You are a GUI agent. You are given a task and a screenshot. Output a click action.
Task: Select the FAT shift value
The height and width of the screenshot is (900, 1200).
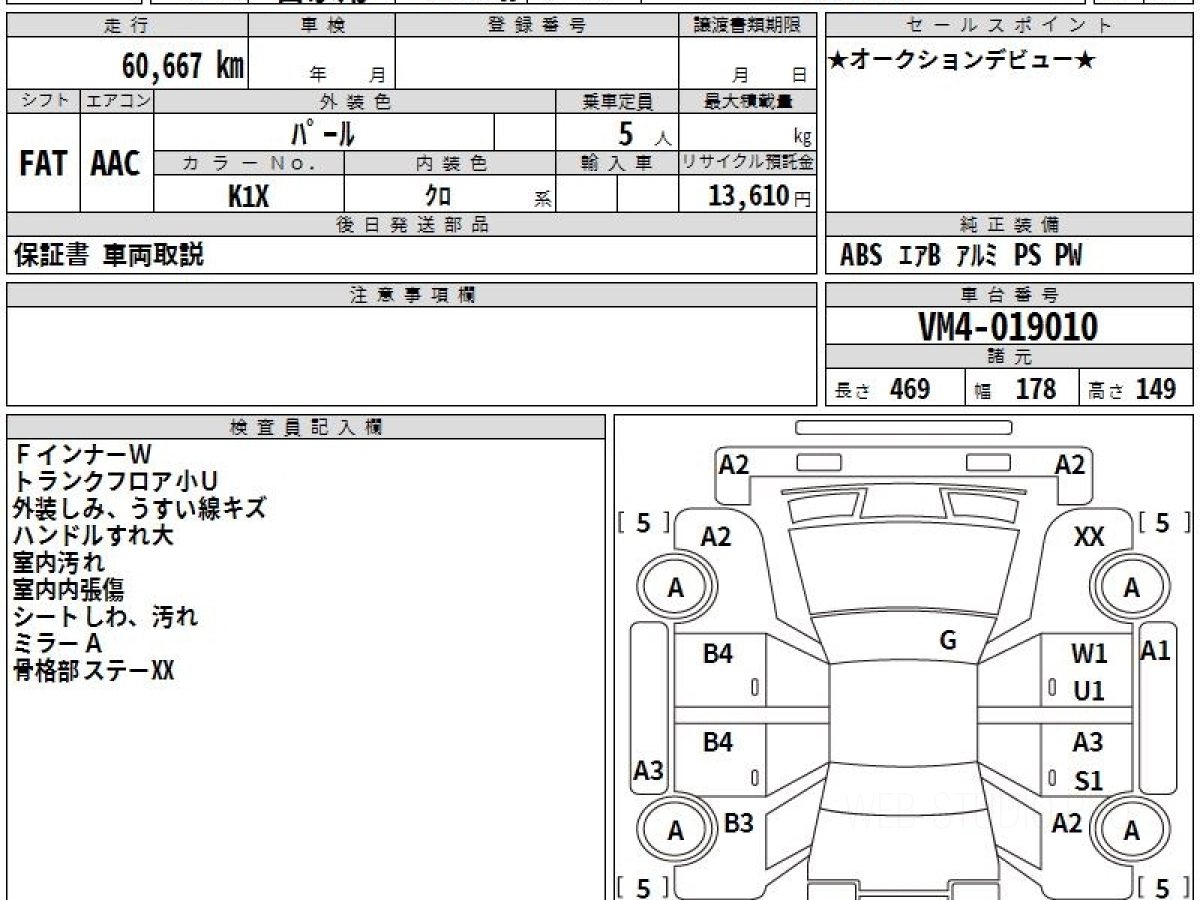point(43,164)
